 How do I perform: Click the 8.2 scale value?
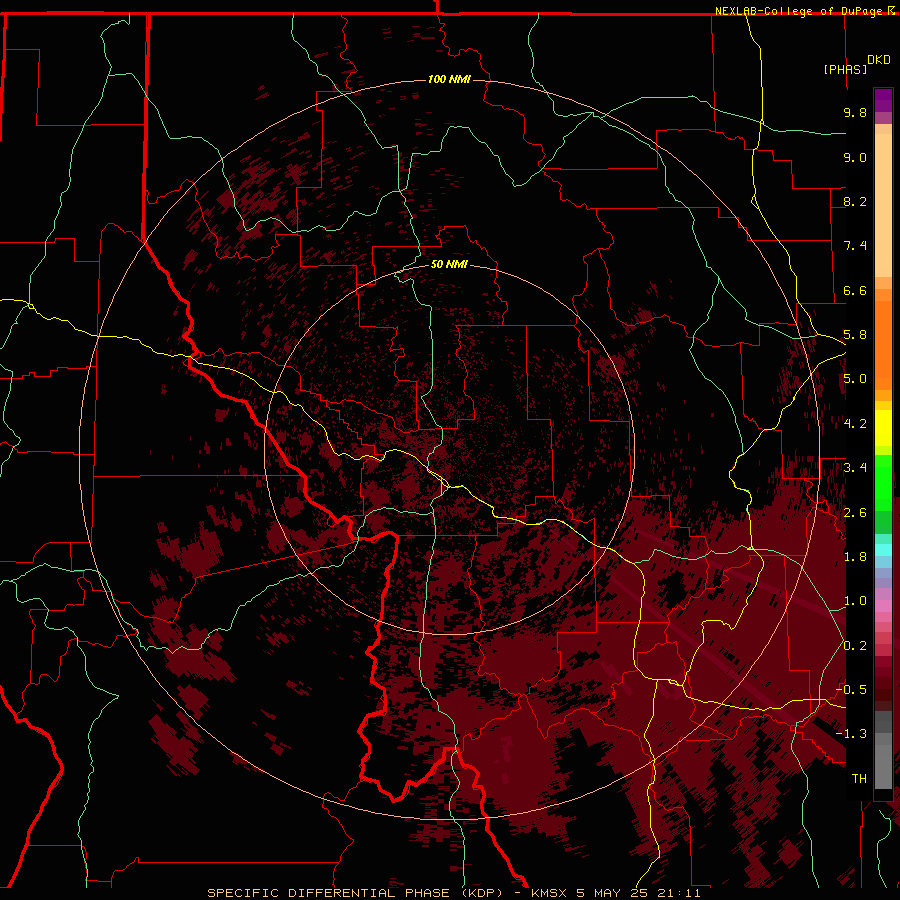(855, 201)
